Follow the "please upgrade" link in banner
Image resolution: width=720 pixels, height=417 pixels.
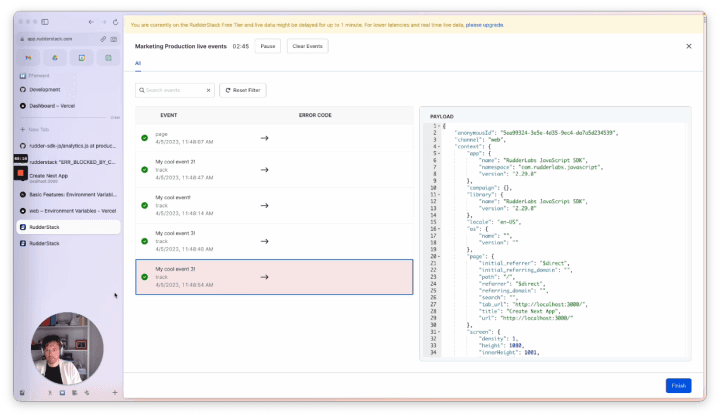point(484,24)
